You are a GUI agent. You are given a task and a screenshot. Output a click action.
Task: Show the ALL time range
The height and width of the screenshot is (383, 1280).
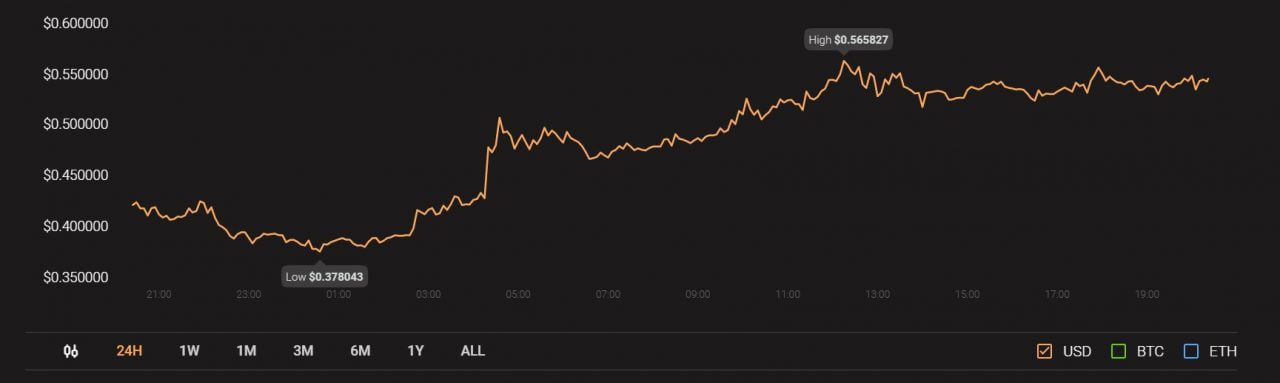[x=473, y=351]
